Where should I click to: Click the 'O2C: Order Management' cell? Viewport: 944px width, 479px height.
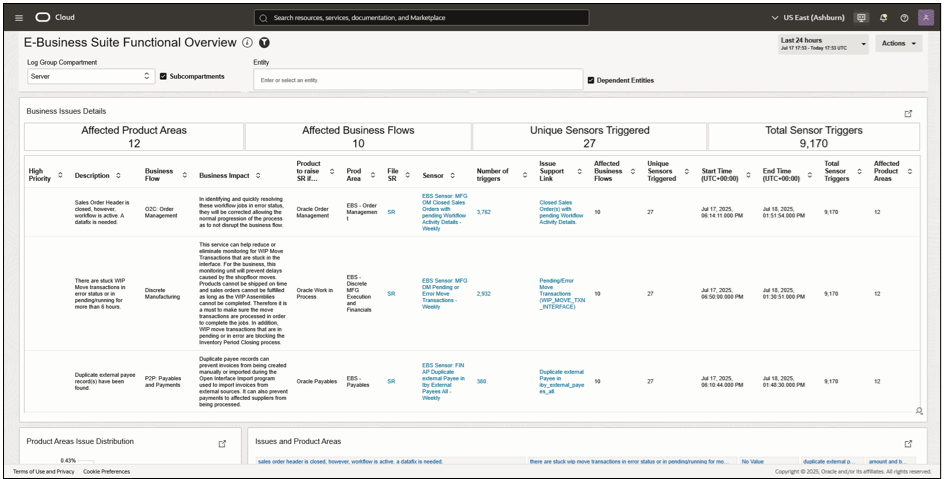161,212
